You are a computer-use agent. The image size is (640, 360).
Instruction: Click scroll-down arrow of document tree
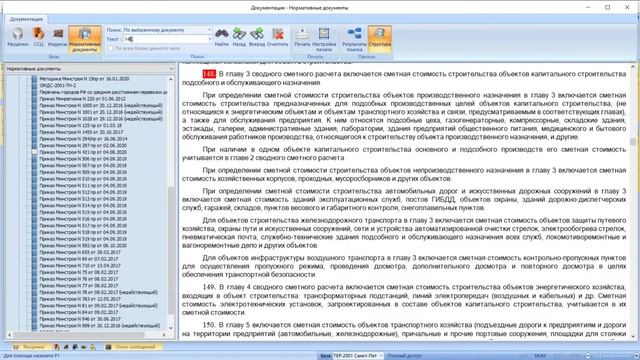point(171,328)
